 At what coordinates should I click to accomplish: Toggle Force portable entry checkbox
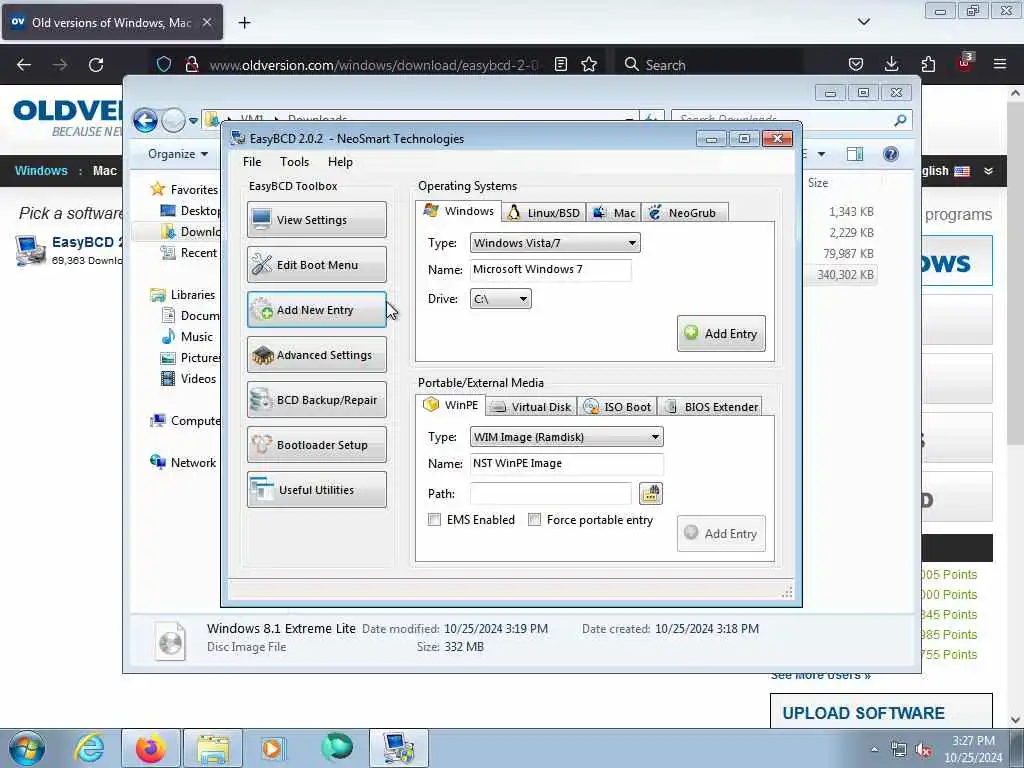pos(534,520)
